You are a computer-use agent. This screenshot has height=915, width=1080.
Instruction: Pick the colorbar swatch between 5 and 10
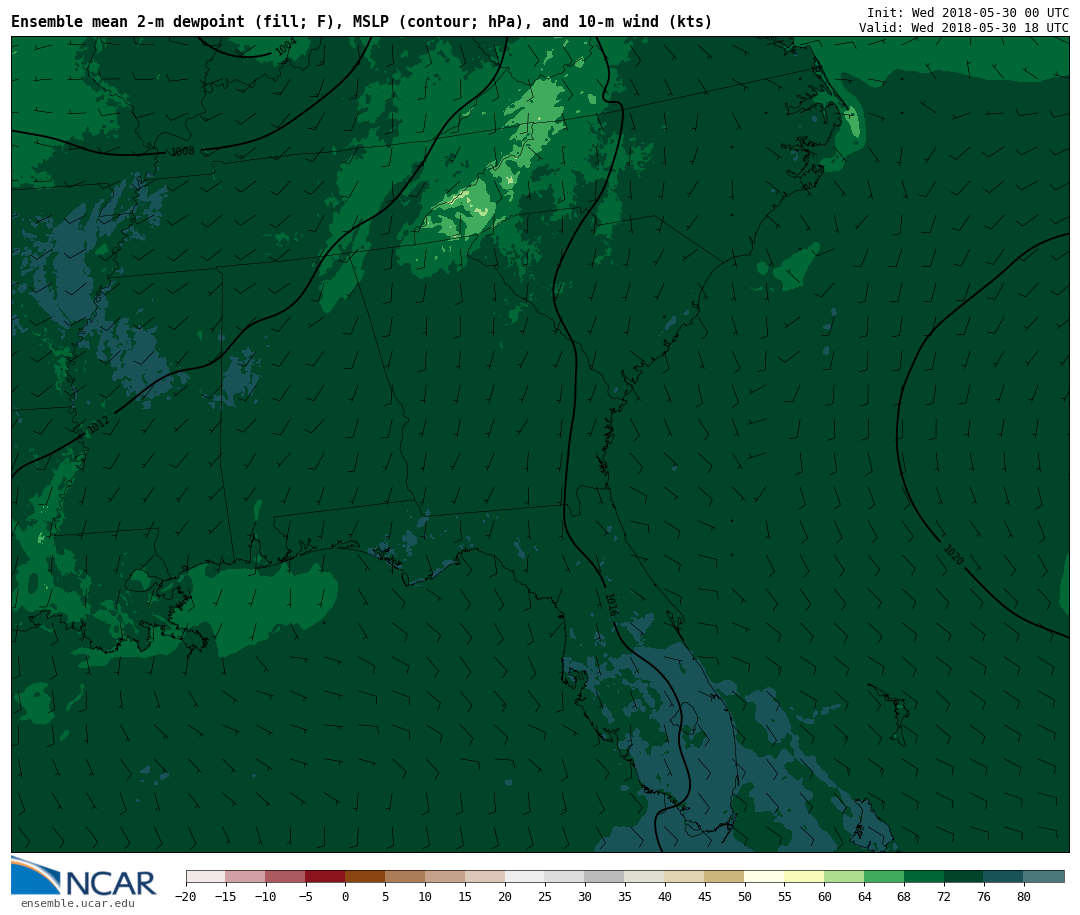[x=405, y=876]
